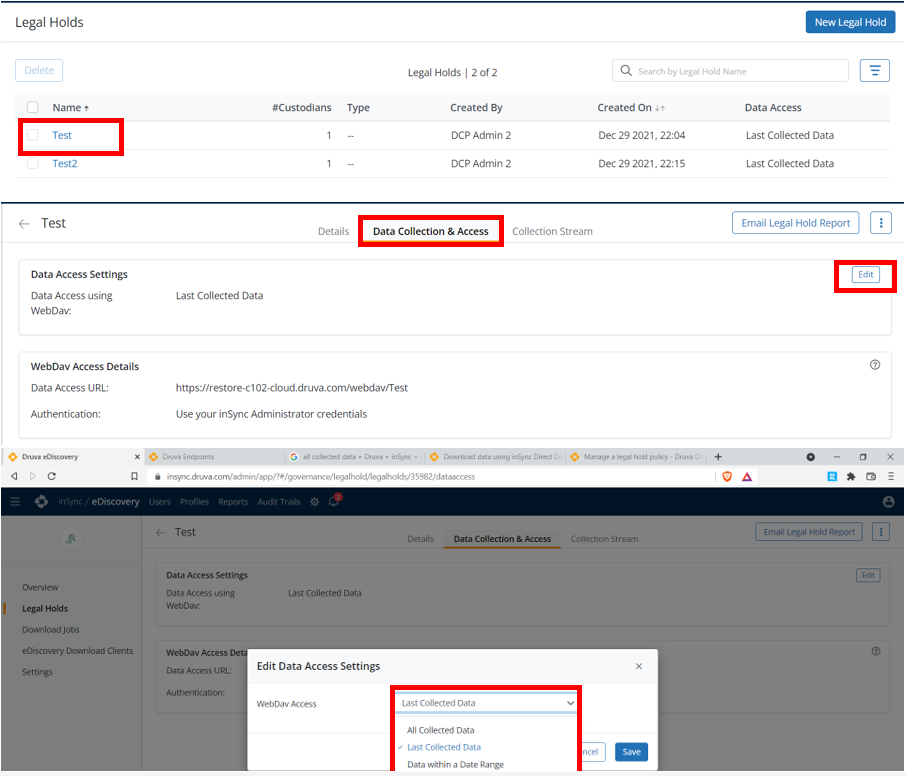
Task: Click the browser address bar URL
Action: tap(321, 477)
